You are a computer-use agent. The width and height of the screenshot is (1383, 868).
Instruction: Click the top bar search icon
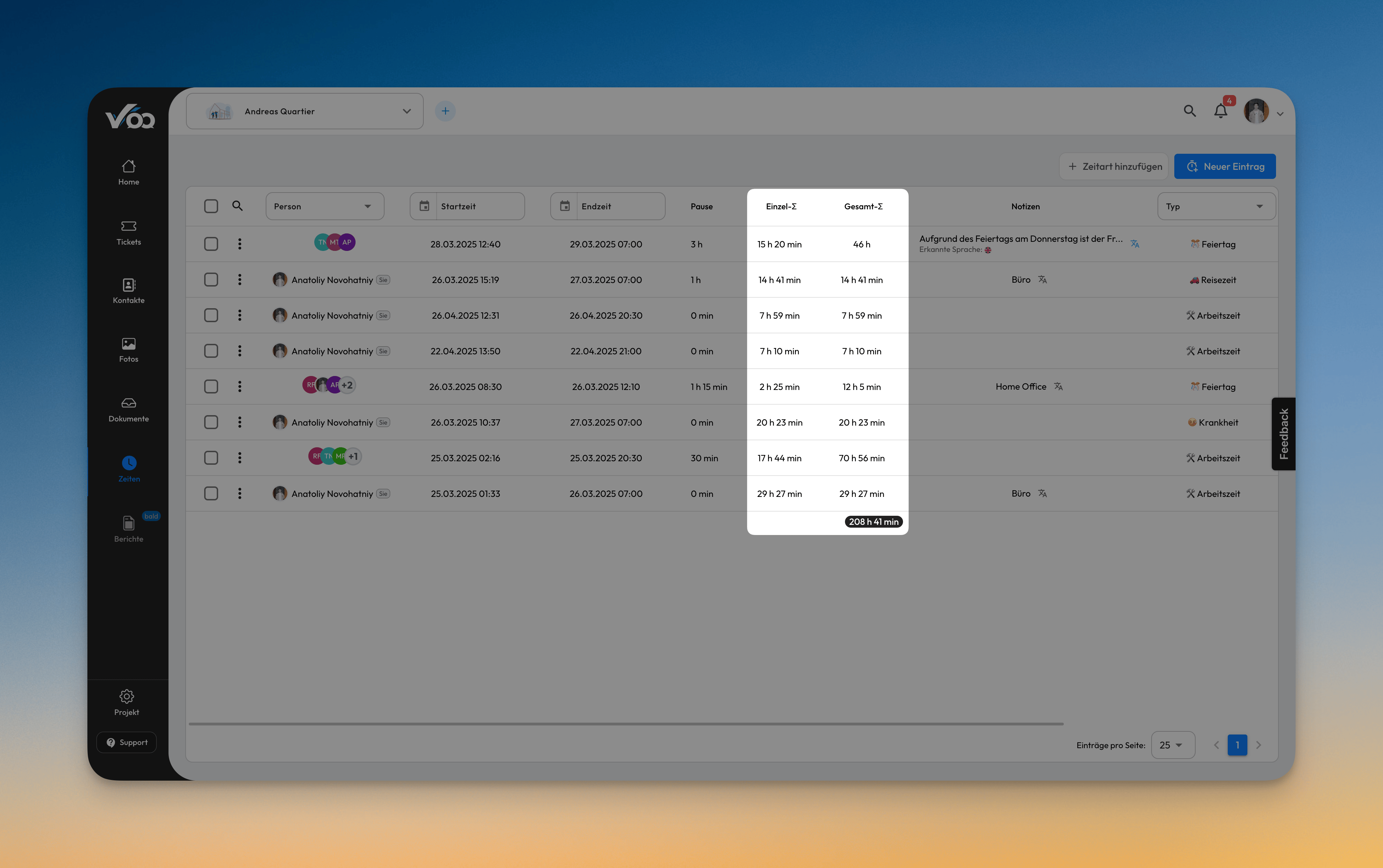click(1189, 111)
